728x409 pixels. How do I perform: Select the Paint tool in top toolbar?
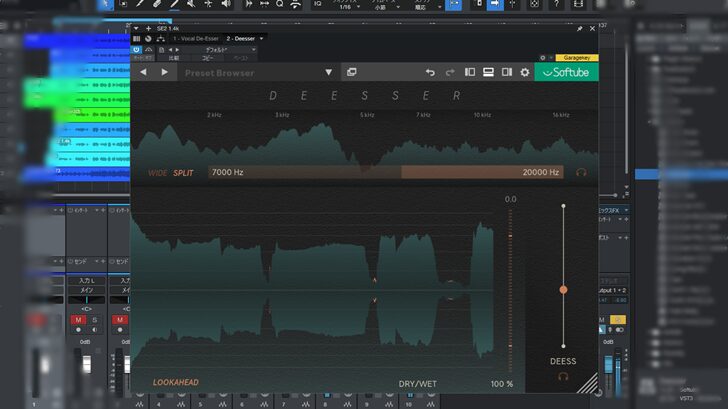coord(174,4)
